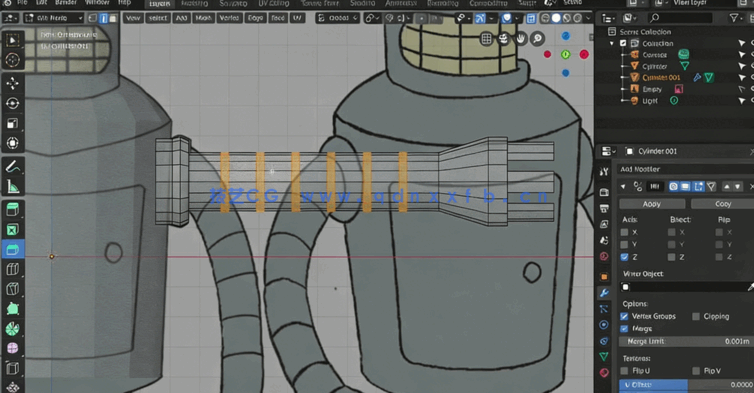
Task: Click the eyedropper for Mirror Object
Action: [750, 287]
